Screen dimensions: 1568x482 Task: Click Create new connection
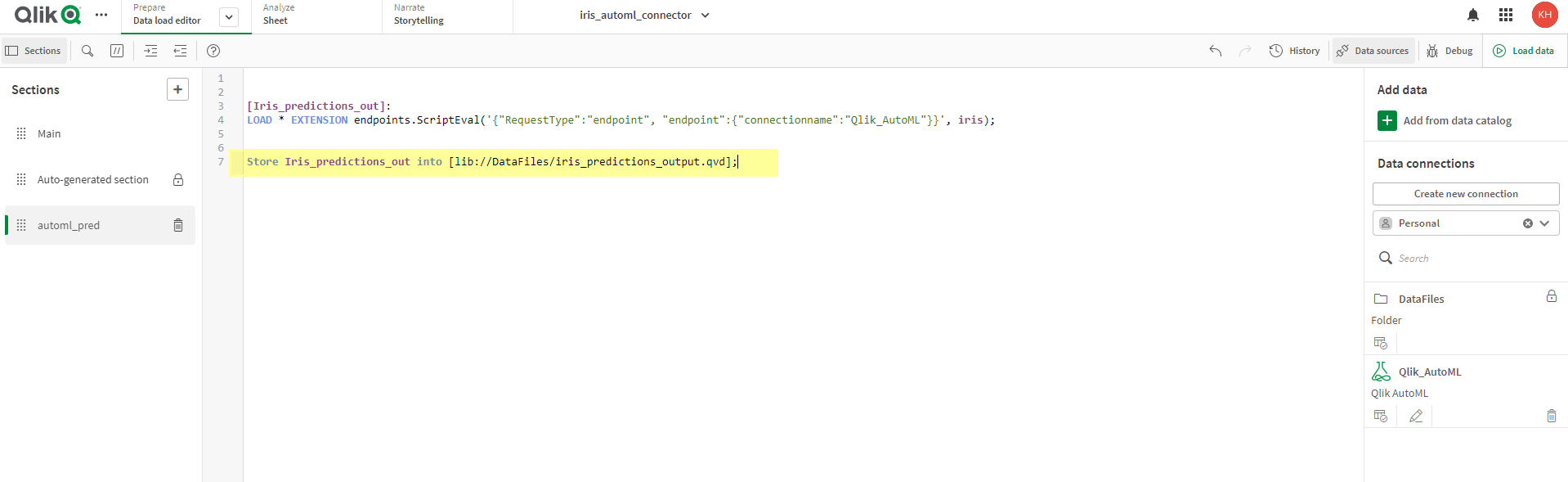point(1466,194)
